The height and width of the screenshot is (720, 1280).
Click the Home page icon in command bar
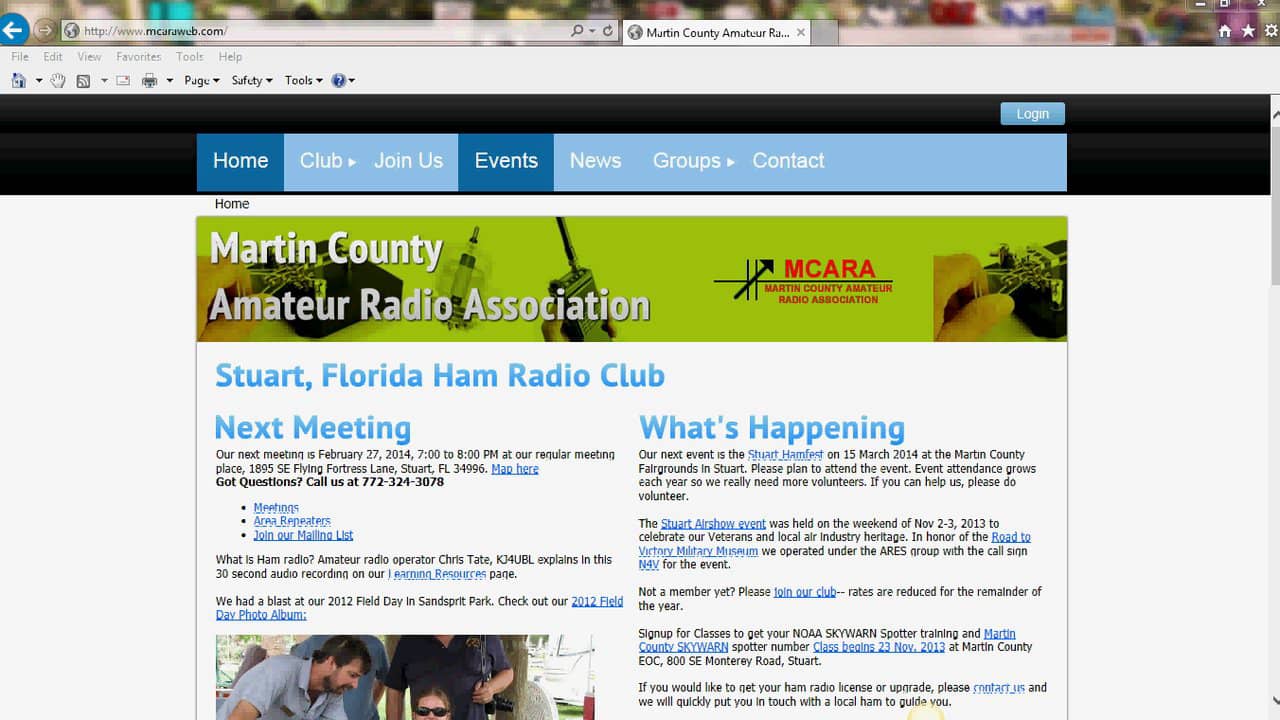pyautogui.click(x=19, y=80)
